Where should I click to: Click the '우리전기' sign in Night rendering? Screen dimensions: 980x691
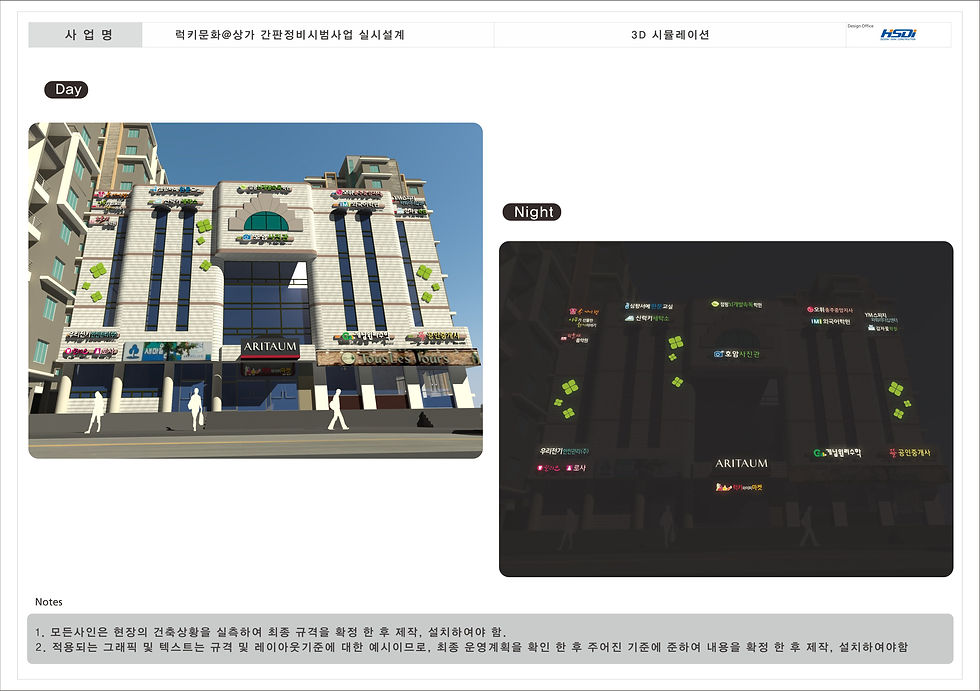564,450
